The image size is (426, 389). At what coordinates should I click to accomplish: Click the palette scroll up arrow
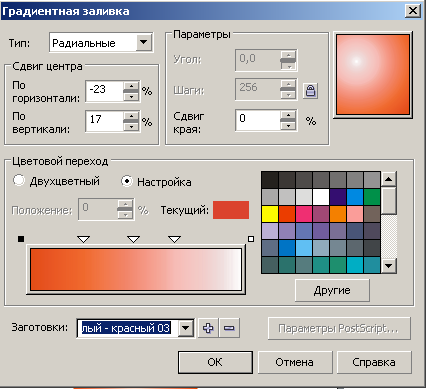click(x=389, y=179)
